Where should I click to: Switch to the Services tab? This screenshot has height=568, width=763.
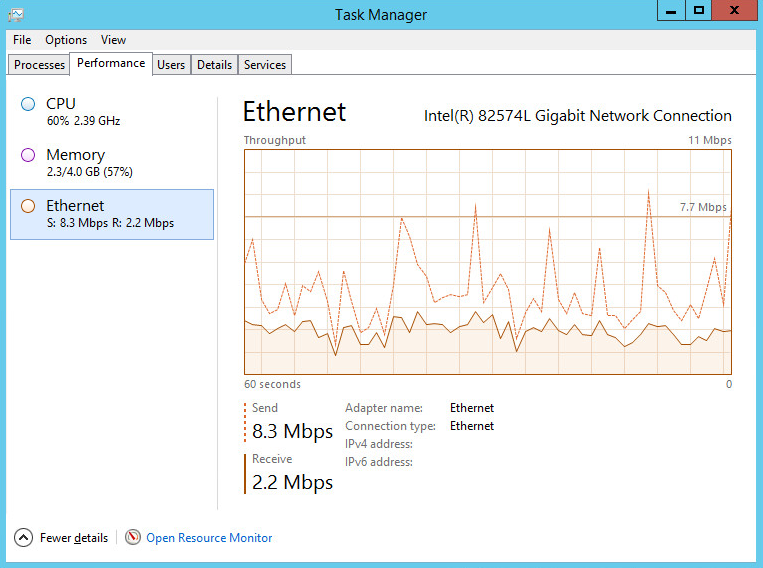point(265,65)
